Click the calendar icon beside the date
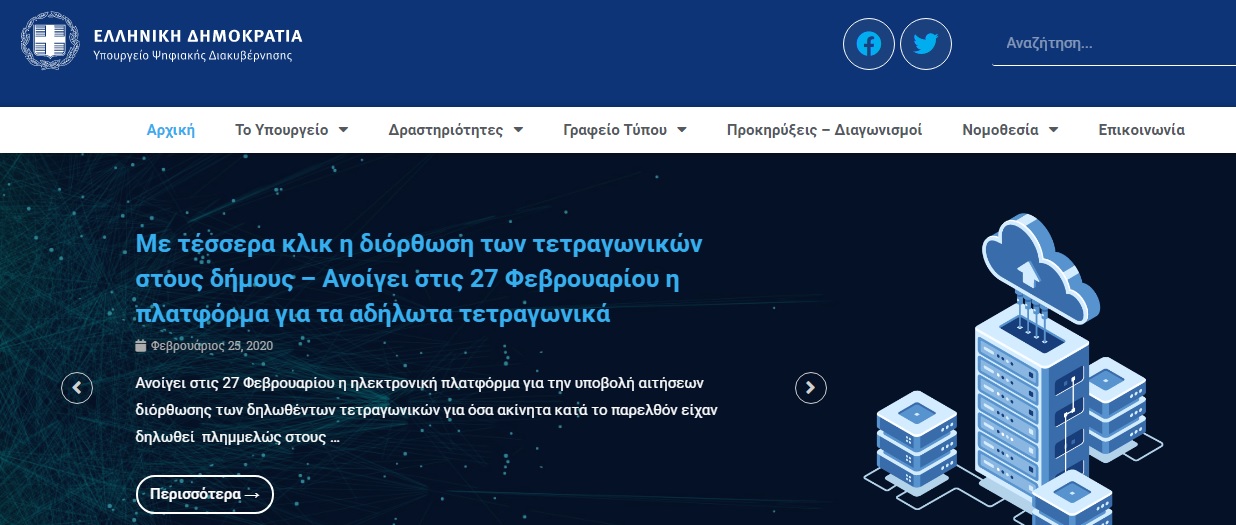Screen dimensions: 1236x525 [141, 346]
